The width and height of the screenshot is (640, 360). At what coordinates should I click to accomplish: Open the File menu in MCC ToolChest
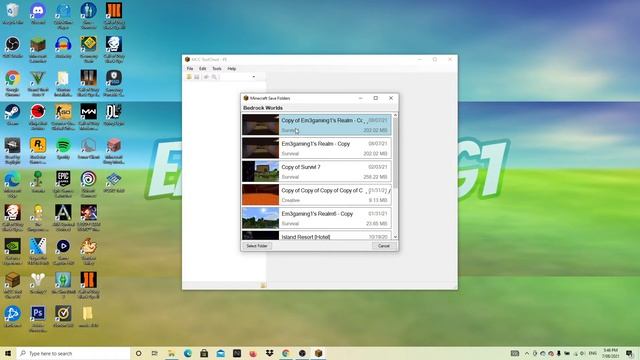(190, 69)
